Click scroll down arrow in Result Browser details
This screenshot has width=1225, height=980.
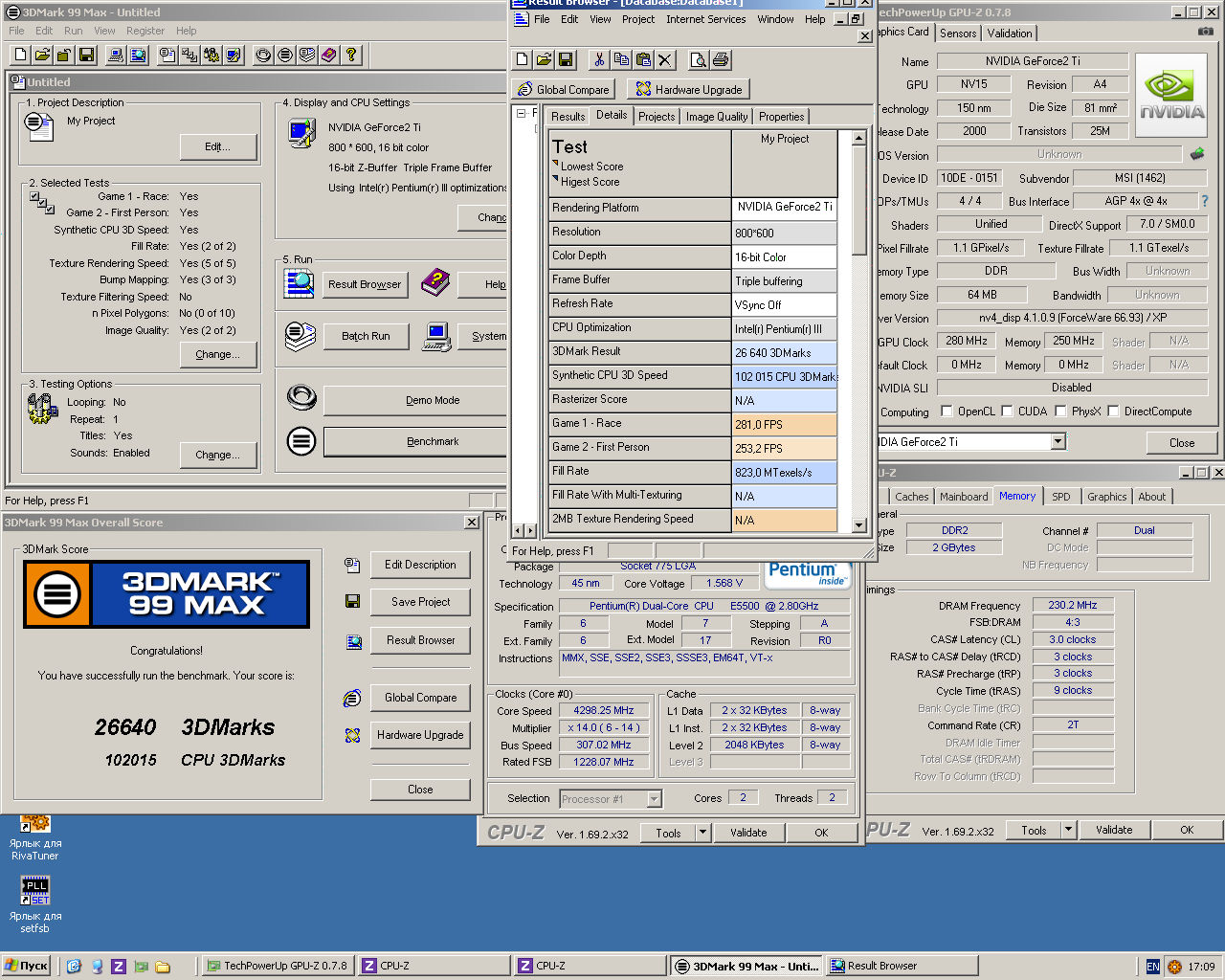858,523
